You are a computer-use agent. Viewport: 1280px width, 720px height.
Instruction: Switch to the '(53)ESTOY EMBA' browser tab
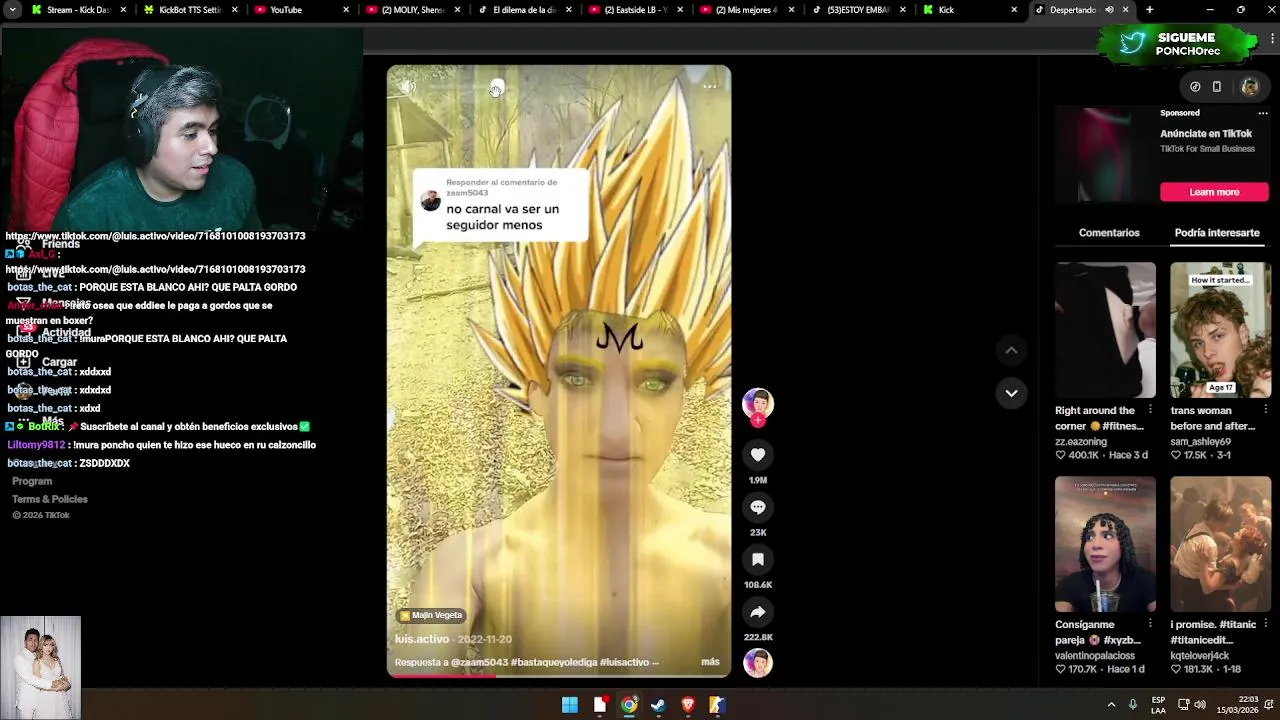click(858, 10)
